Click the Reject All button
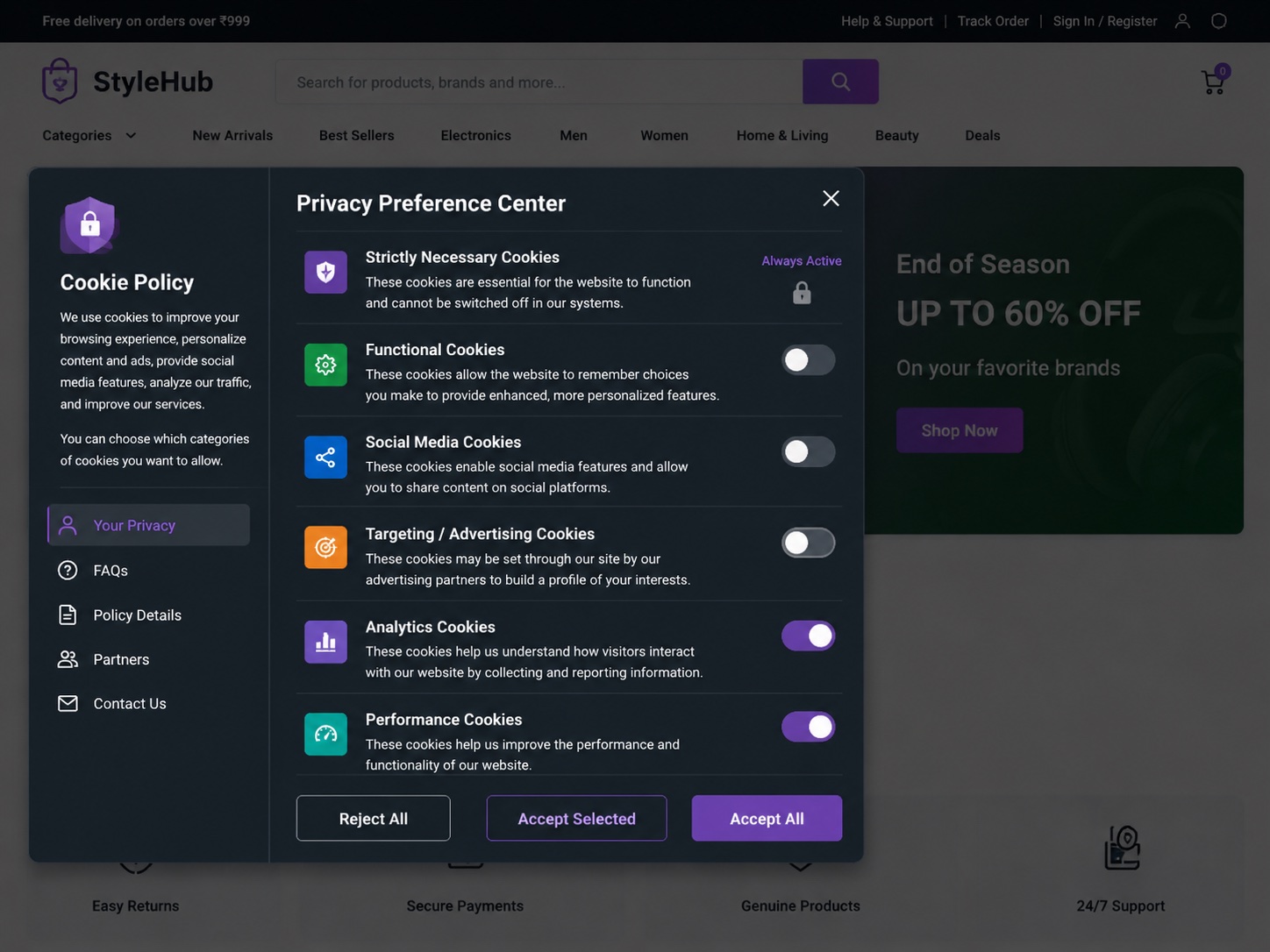 (373, 818)
